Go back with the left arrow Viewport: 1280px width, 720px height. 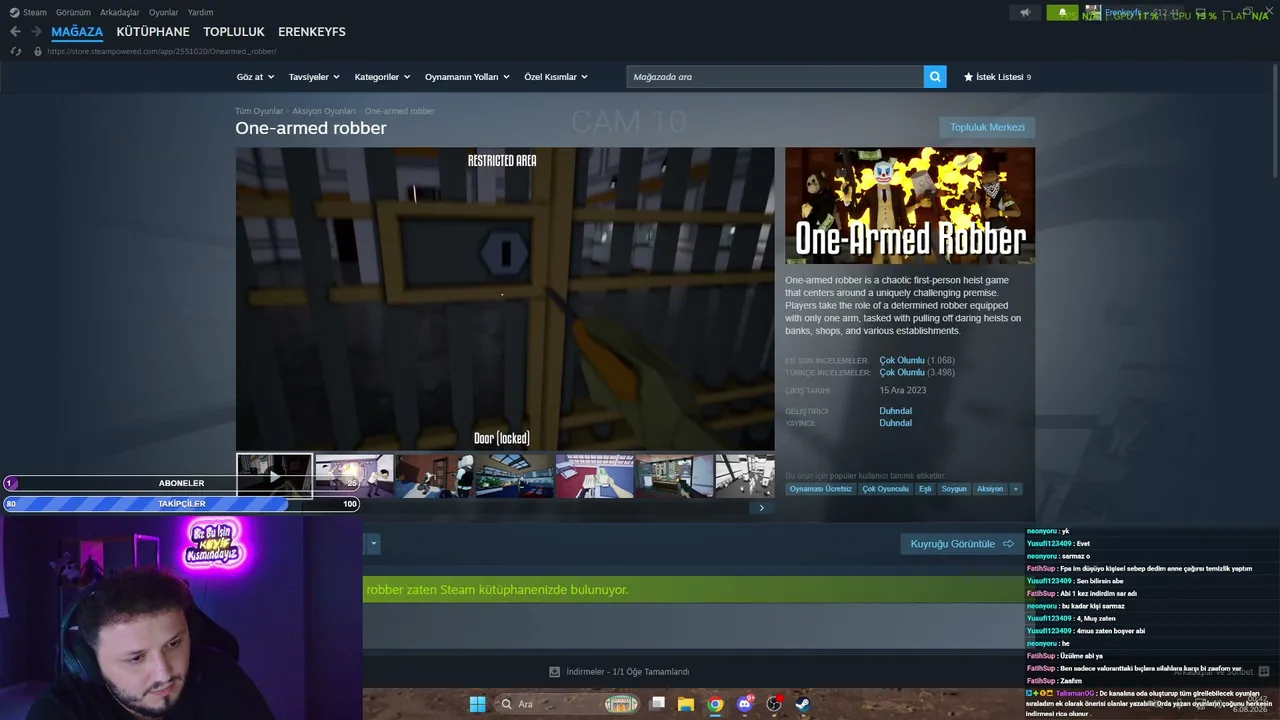pyautogui.click(x=15, y=32)
